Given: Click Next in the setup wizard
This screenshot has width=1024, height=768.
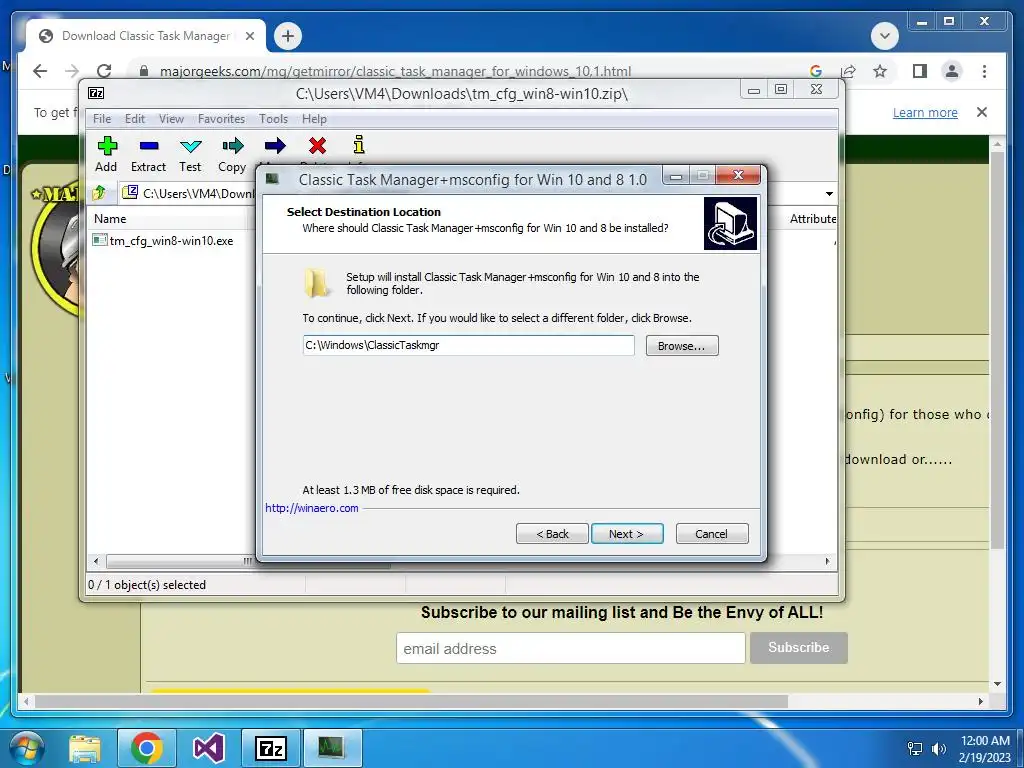Looking at the screenshot, I should (627, 534).
